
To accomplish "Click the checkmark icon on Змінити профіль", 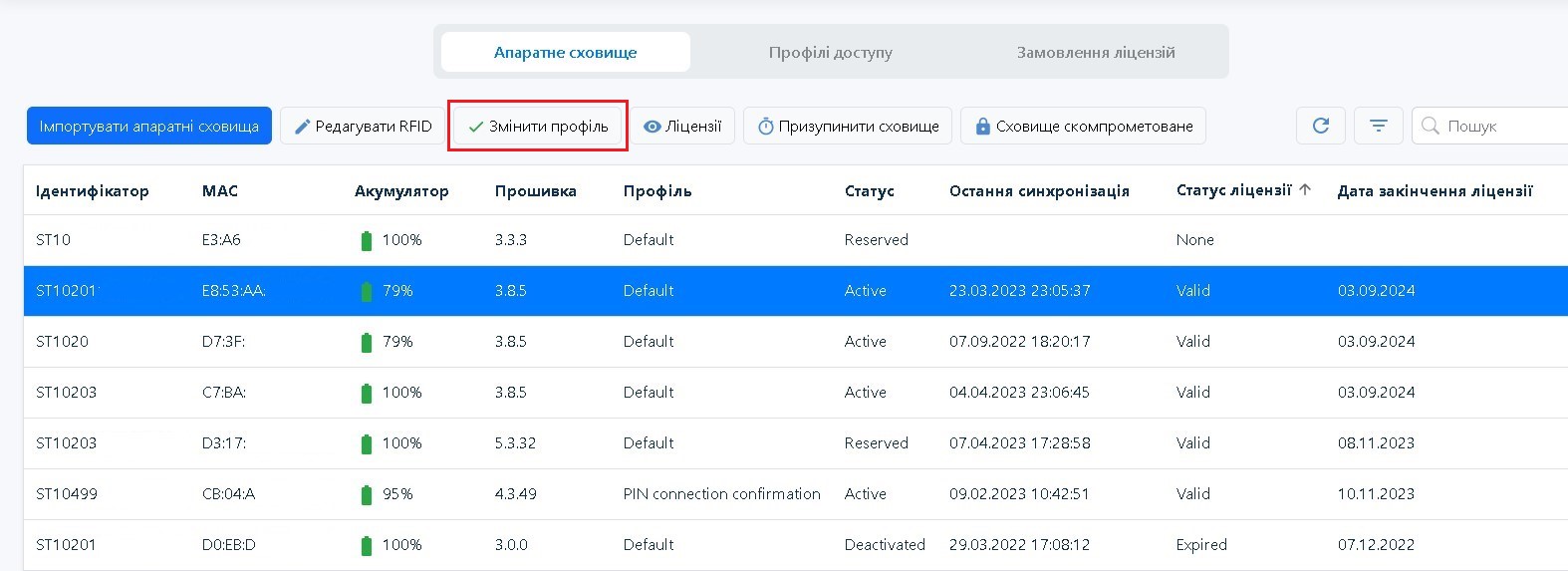I will point(476,127).
